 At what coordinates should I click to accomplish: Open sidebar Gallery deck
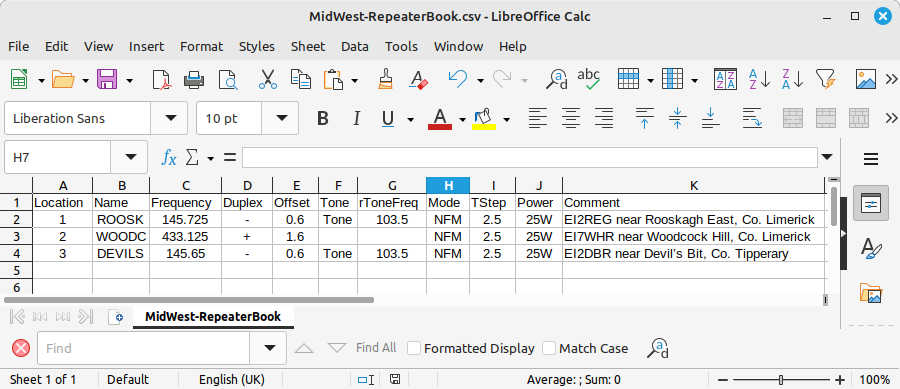[x=870, y=292]
